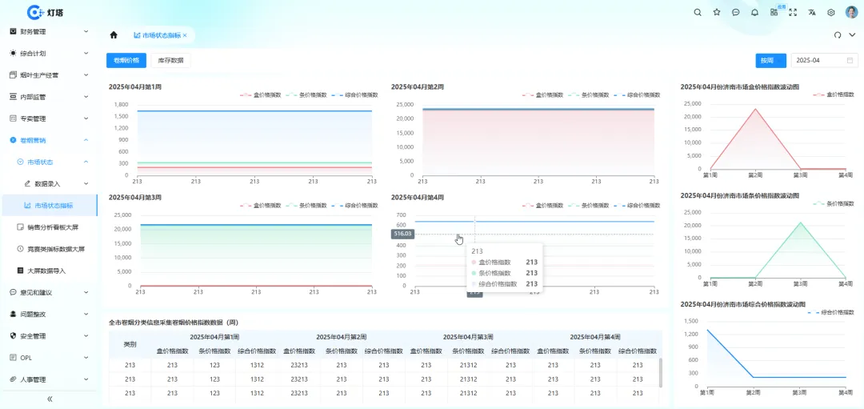Collapse the 市场状态 submenu chevron

[86, 162]
